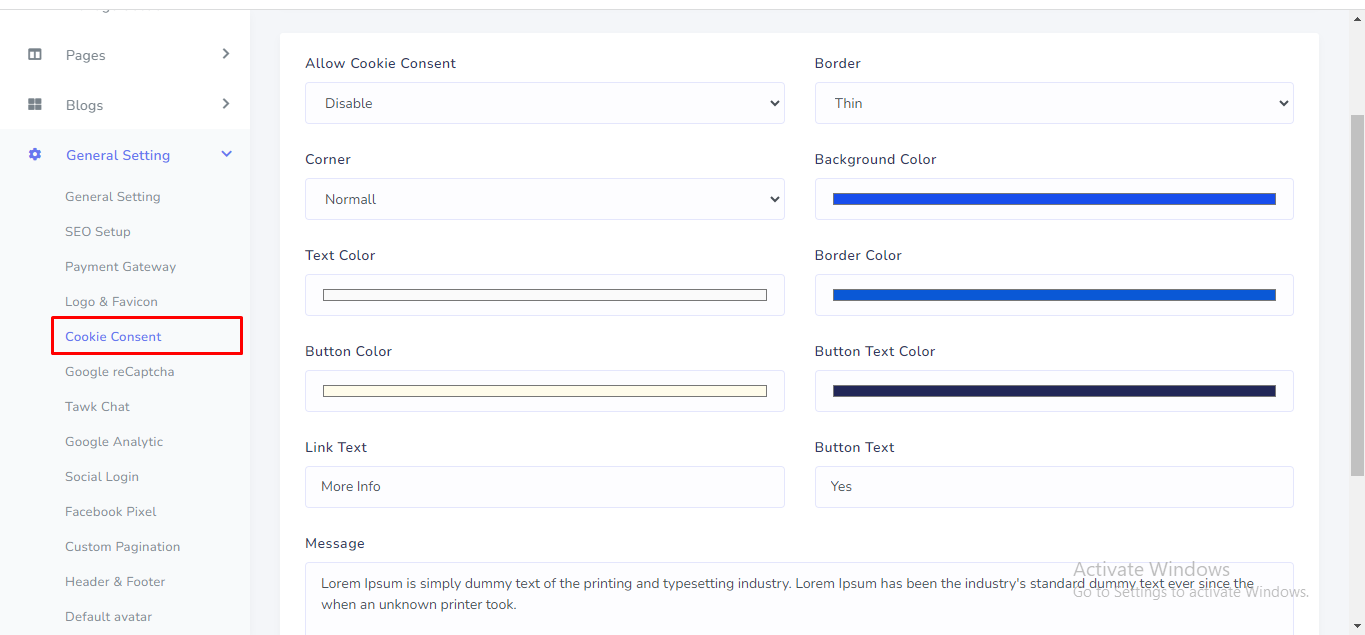Viewport: 1365px width, 635px height.
Task: Open the Tawk Chat settings link
Action: [97, 407]
